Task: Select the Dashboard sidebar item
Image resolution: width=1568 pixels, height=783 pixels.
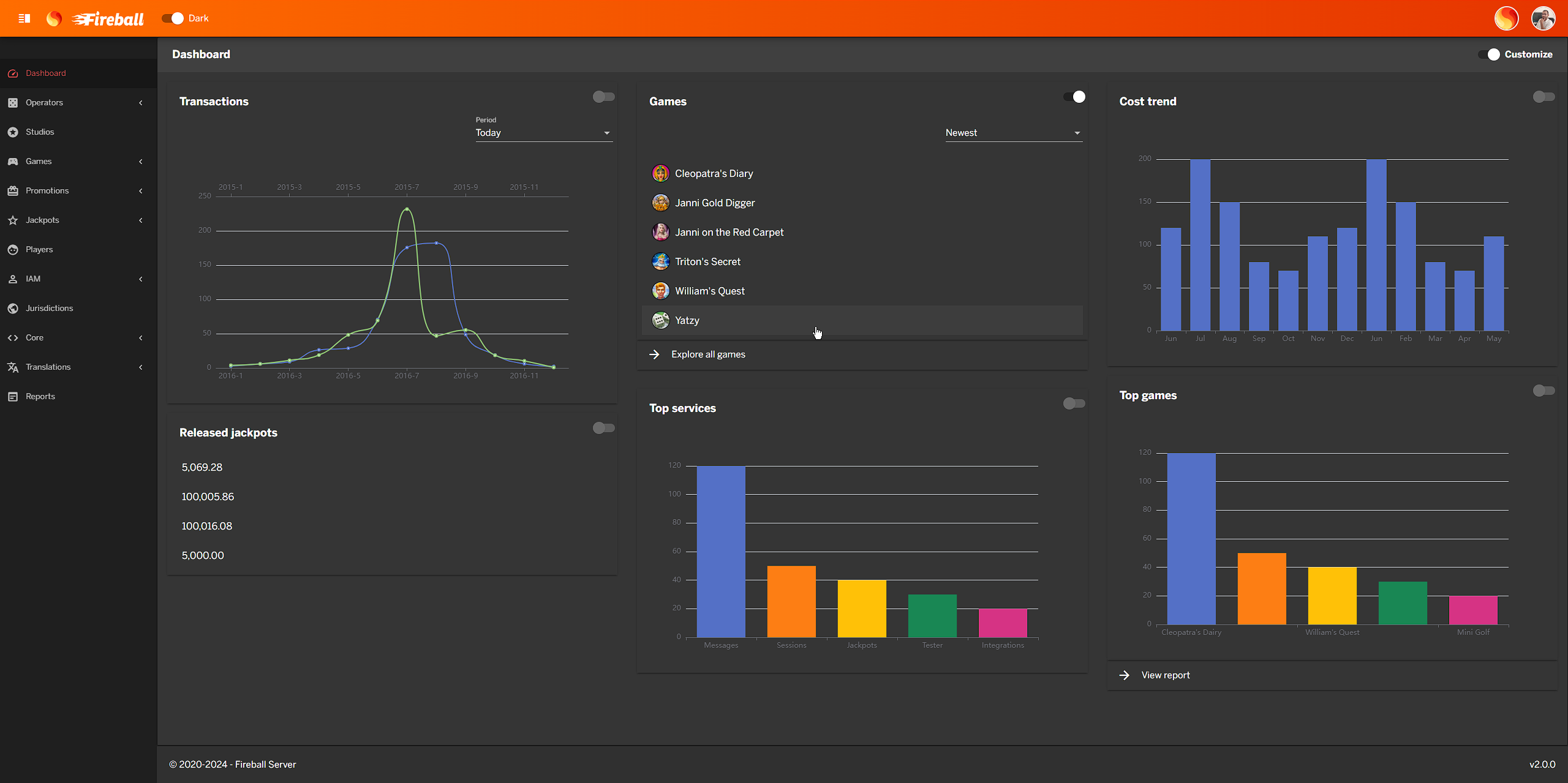Action: [x=45, y=73]
